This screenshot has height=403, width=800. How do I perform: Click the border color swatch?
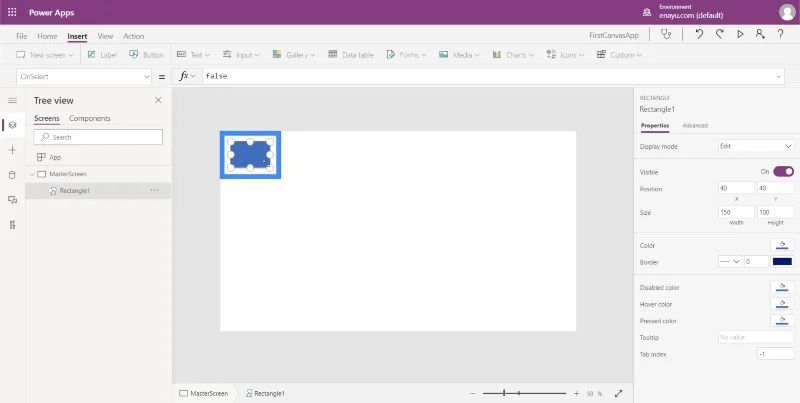tap(782, 262)
